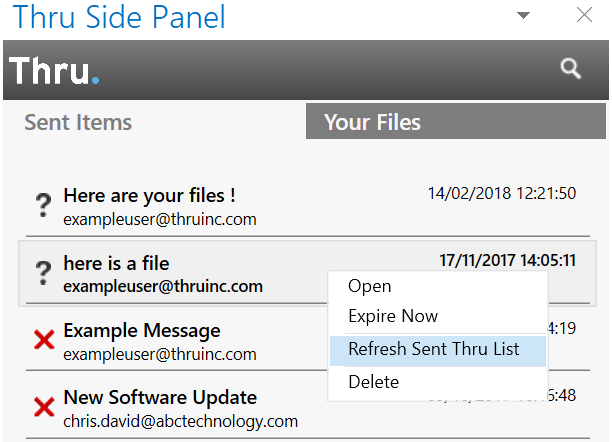The height and width of the screenshot is (442, 612).
Task: Switch to the Your Files tab
Action: (x=372, y=123)
